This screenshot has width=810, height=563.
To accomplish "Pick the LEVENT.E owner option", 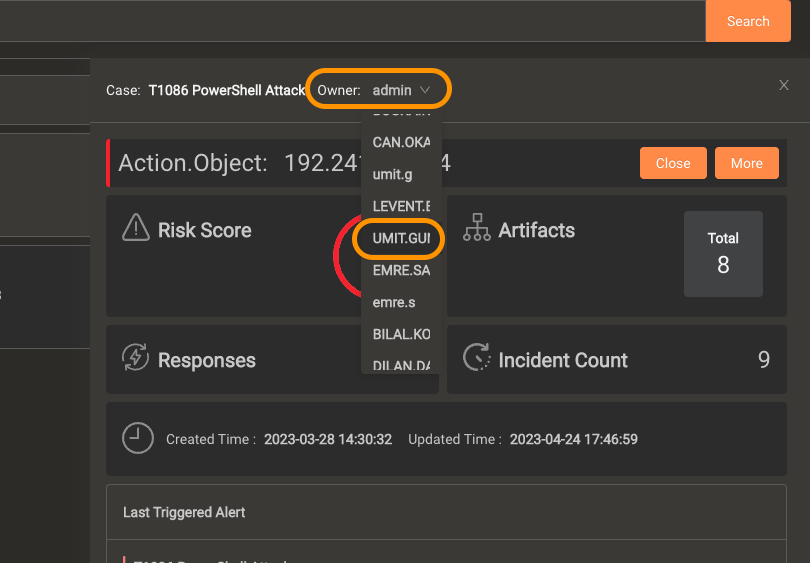I will (401, 207).
